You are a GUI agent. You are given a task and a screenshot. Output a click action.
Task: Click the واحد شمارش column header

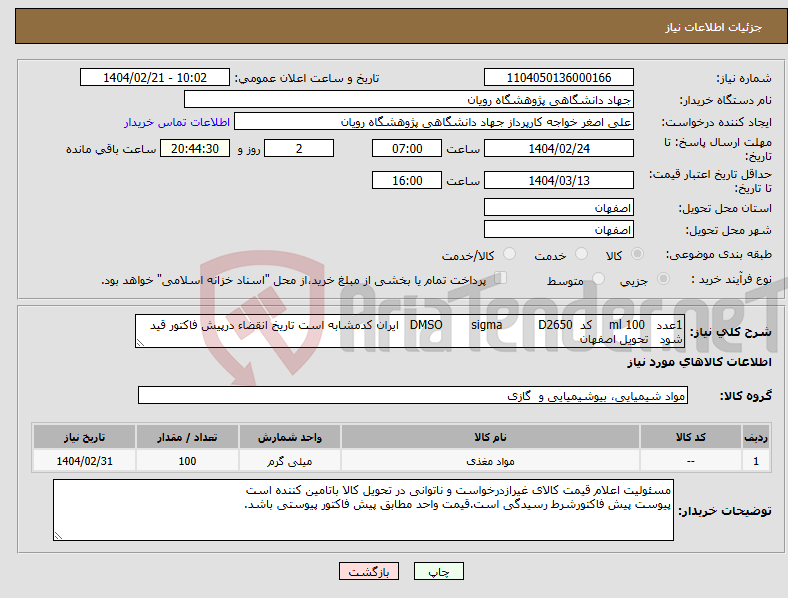click(290, 437)
